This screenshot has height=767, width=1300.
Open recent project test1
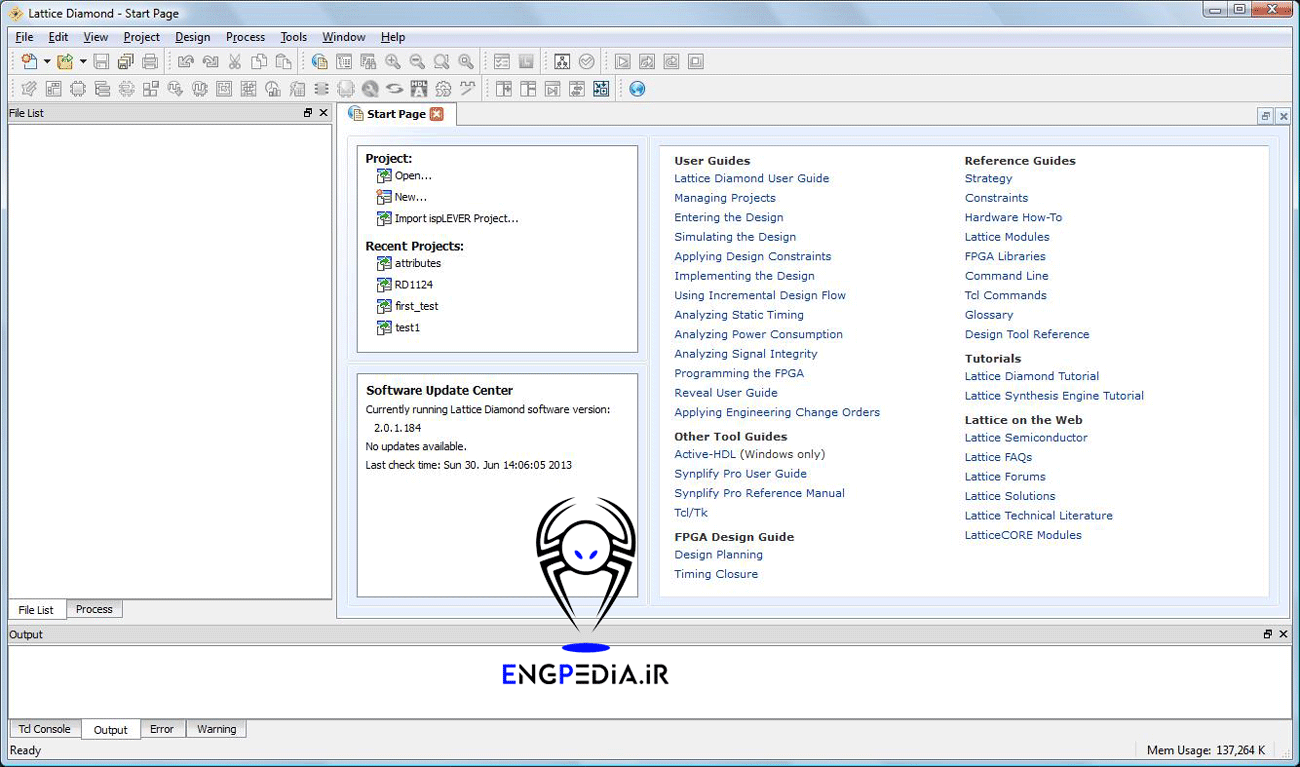(x=407, y=327)
